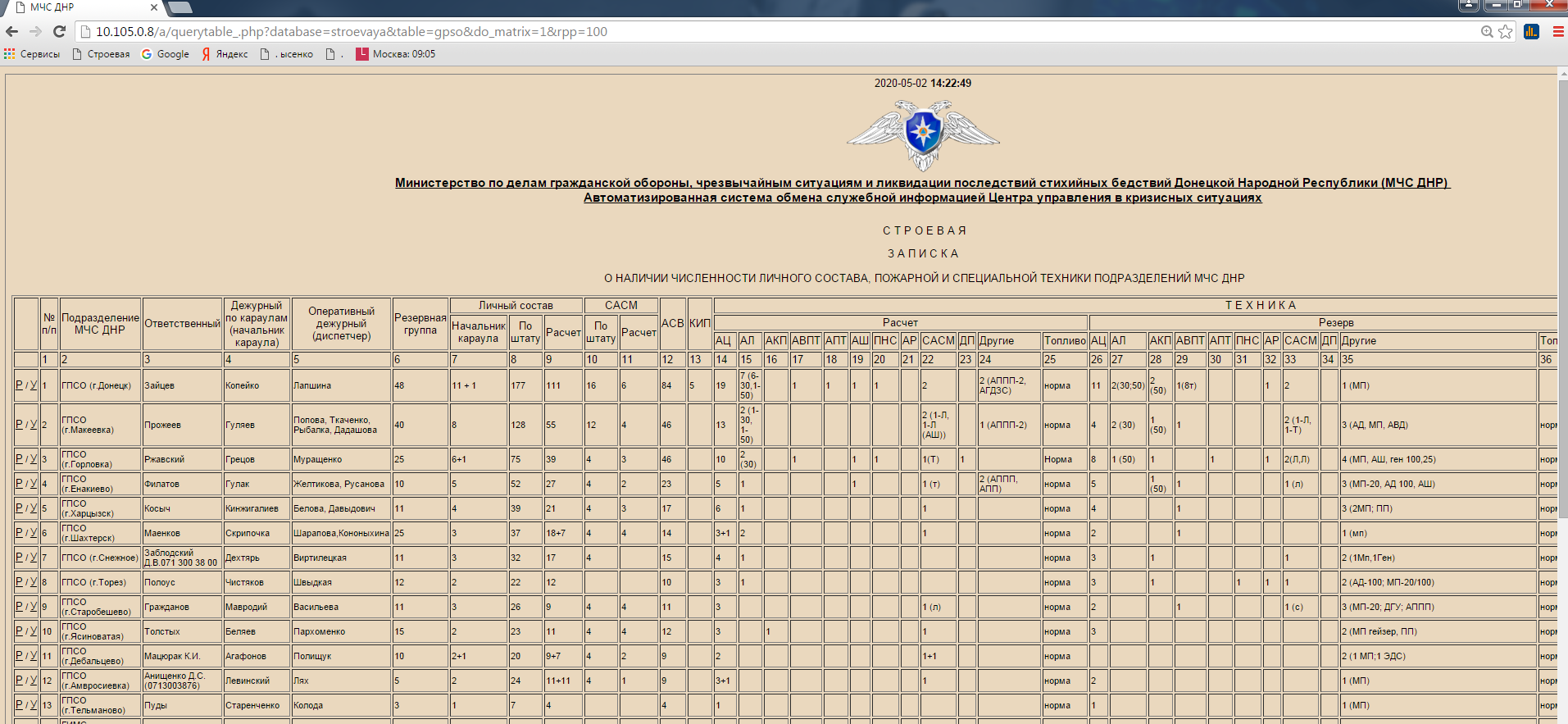Click the Р link for ГПСО (г.Дебальцево)
The image size is (1568, 724).
click(19, 656)
